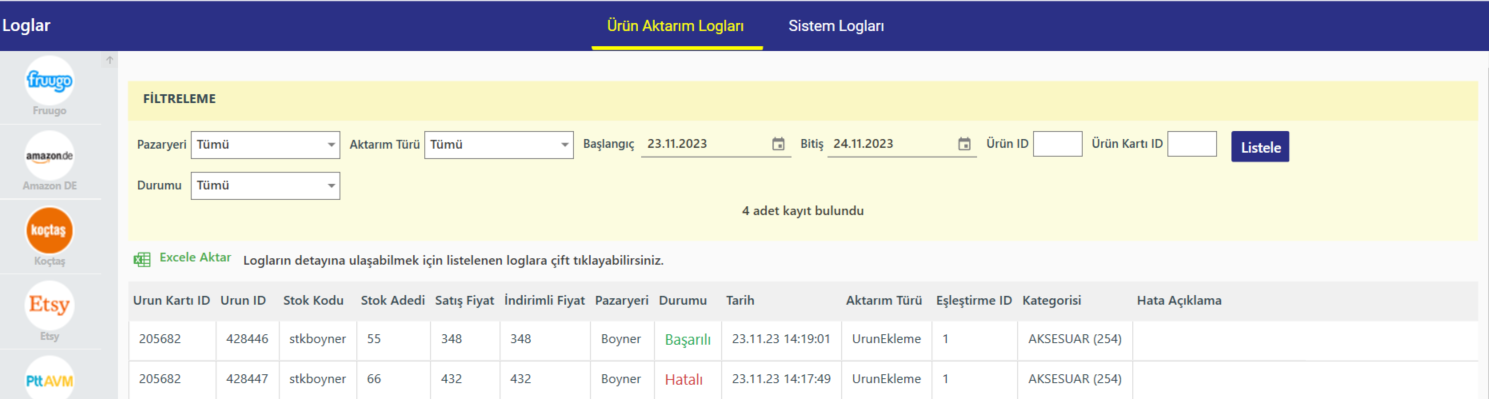Click the date cell 23.11.23 14:17:49
Viewport: 1489px width, 399px height.
[x=781, y=380]
